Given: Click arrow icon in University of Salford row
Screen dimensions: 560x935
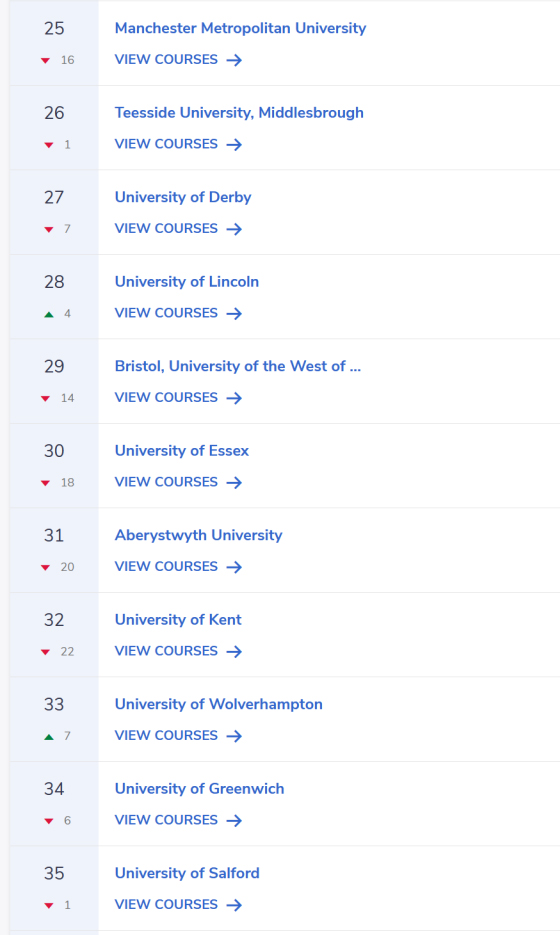Looking at the screenshot, I should point(234,905).
